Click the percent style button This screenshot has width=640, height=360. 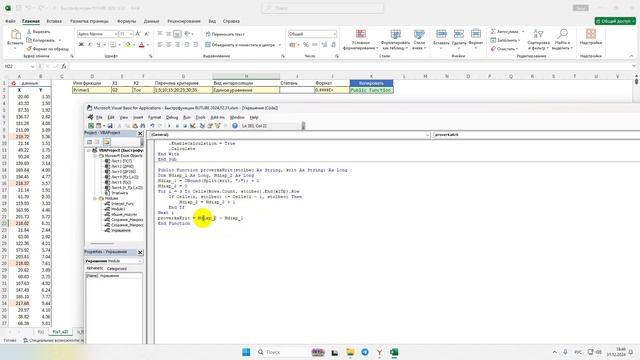[306, 45]
